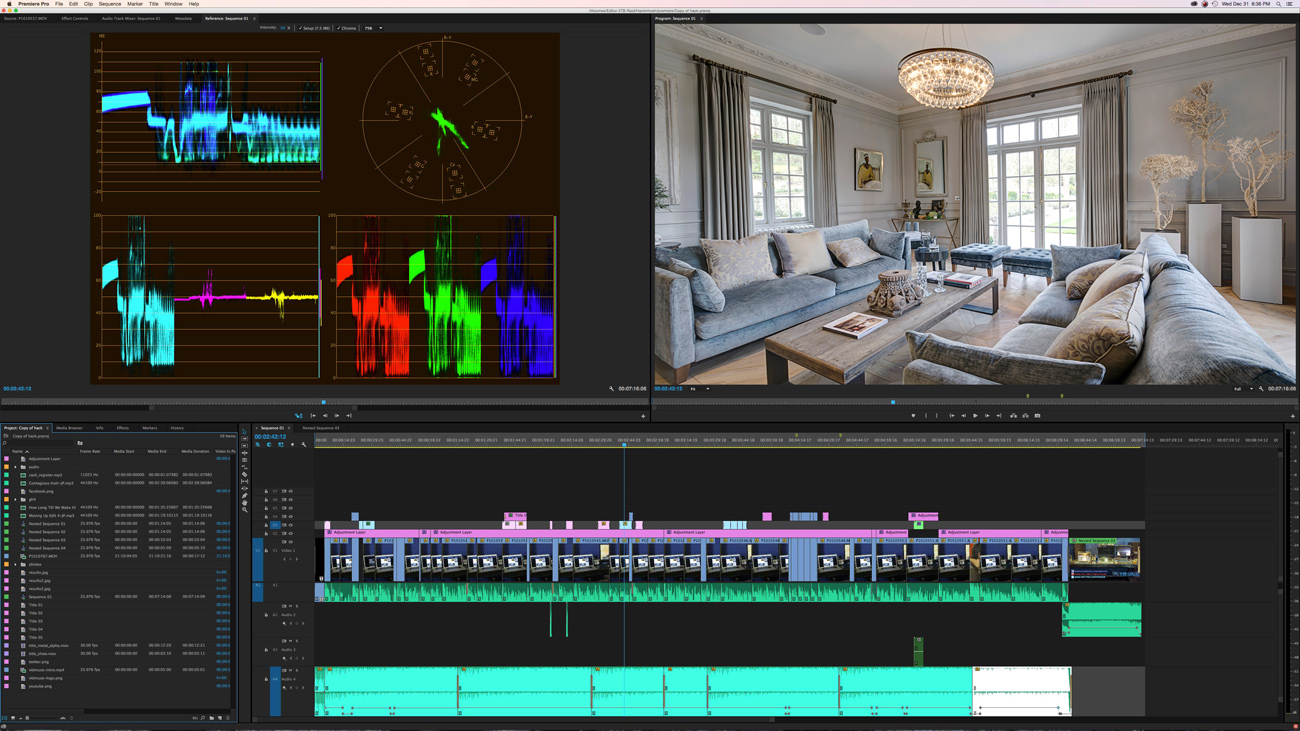This screenshot has height=731, width=1300.
Task: Open the Window menu
Action: coord(173,4)
